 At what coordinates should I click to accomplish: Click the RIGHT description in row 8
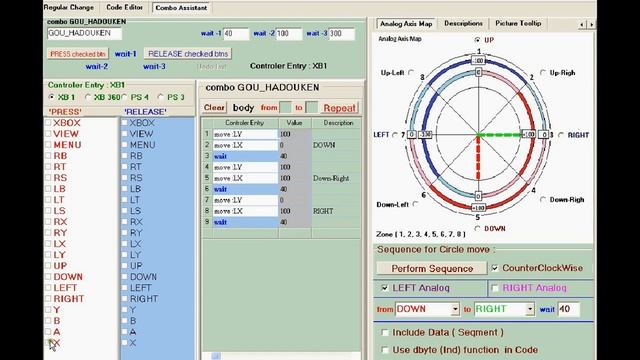[x=323, y=211]
